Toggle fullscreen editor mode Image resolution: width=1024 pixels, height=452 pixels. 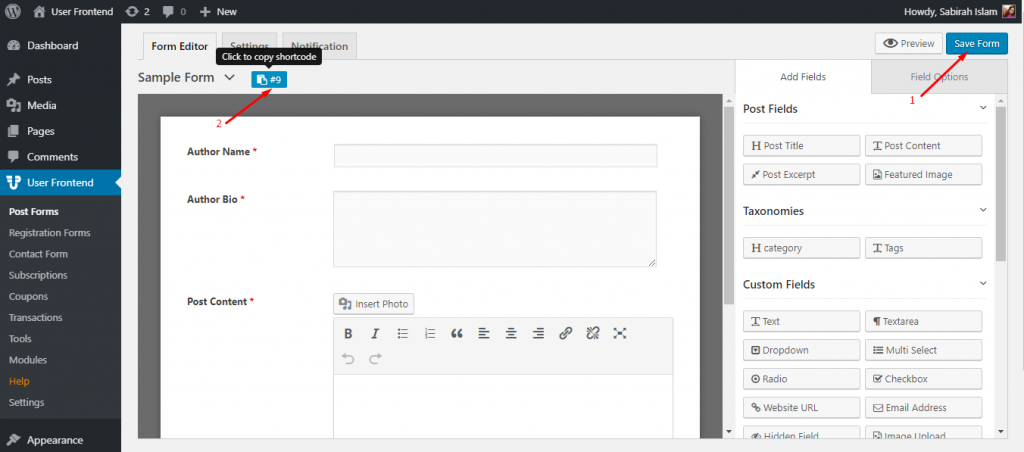(620, 334)
